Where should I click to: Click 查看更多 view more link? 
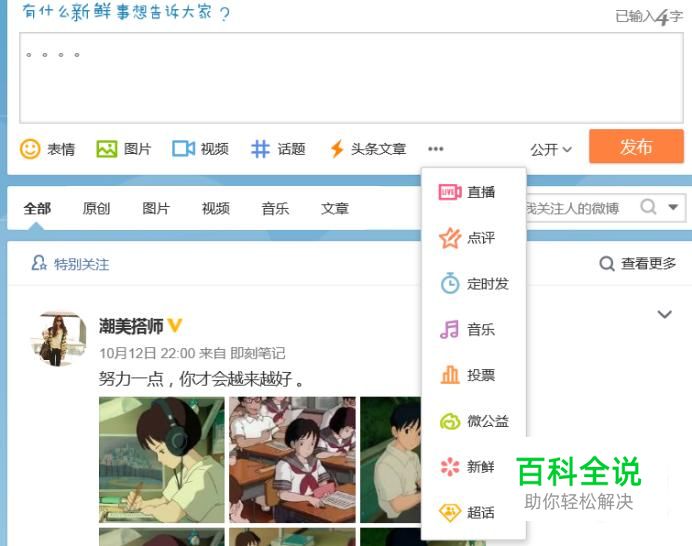[x=637, y=264]
